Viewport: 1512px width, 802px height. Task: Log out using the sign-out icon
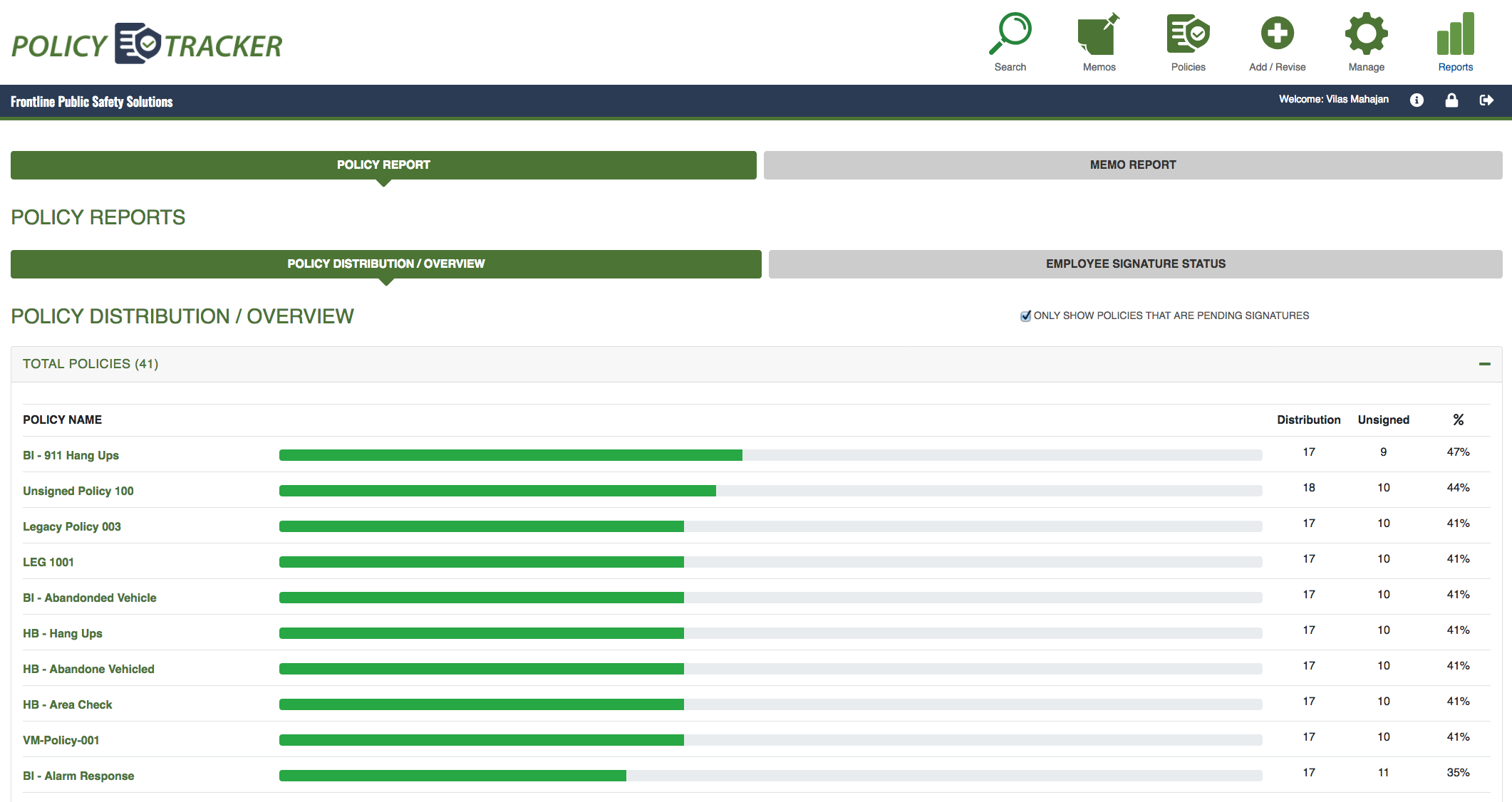(1487, 100)
